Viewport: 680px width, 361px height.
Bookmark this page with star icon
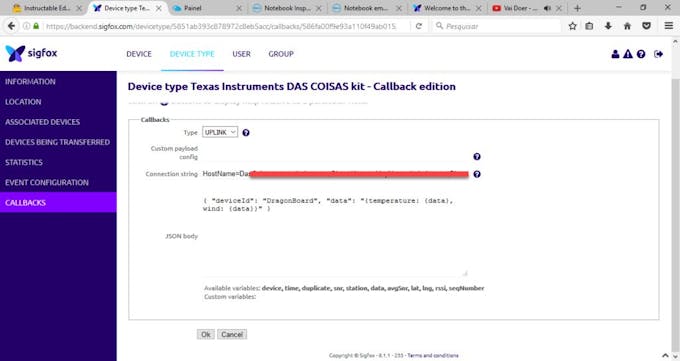coord(572,26)
